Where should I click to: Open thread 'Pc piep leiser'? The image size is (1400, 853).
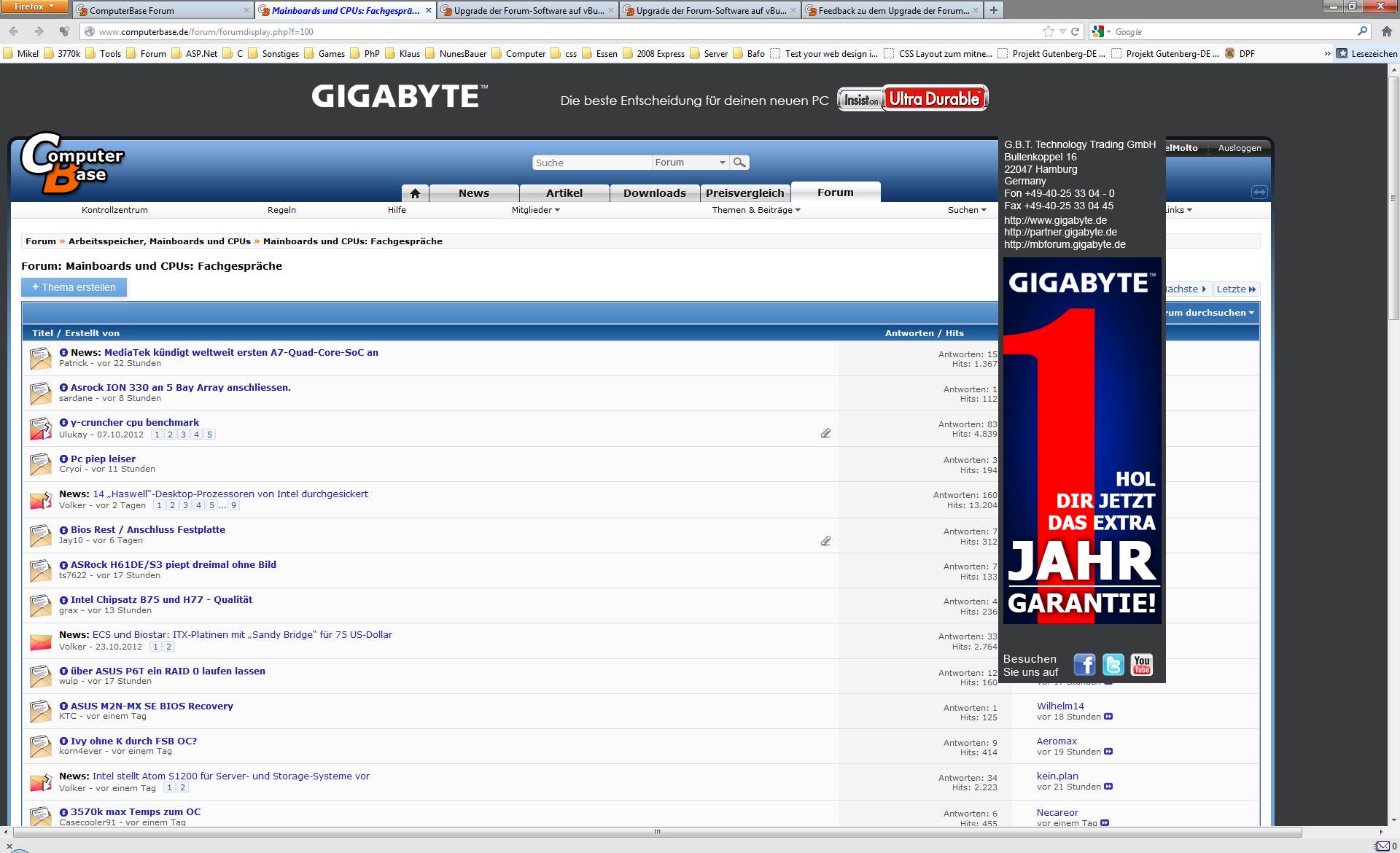[x=103, y=459]
